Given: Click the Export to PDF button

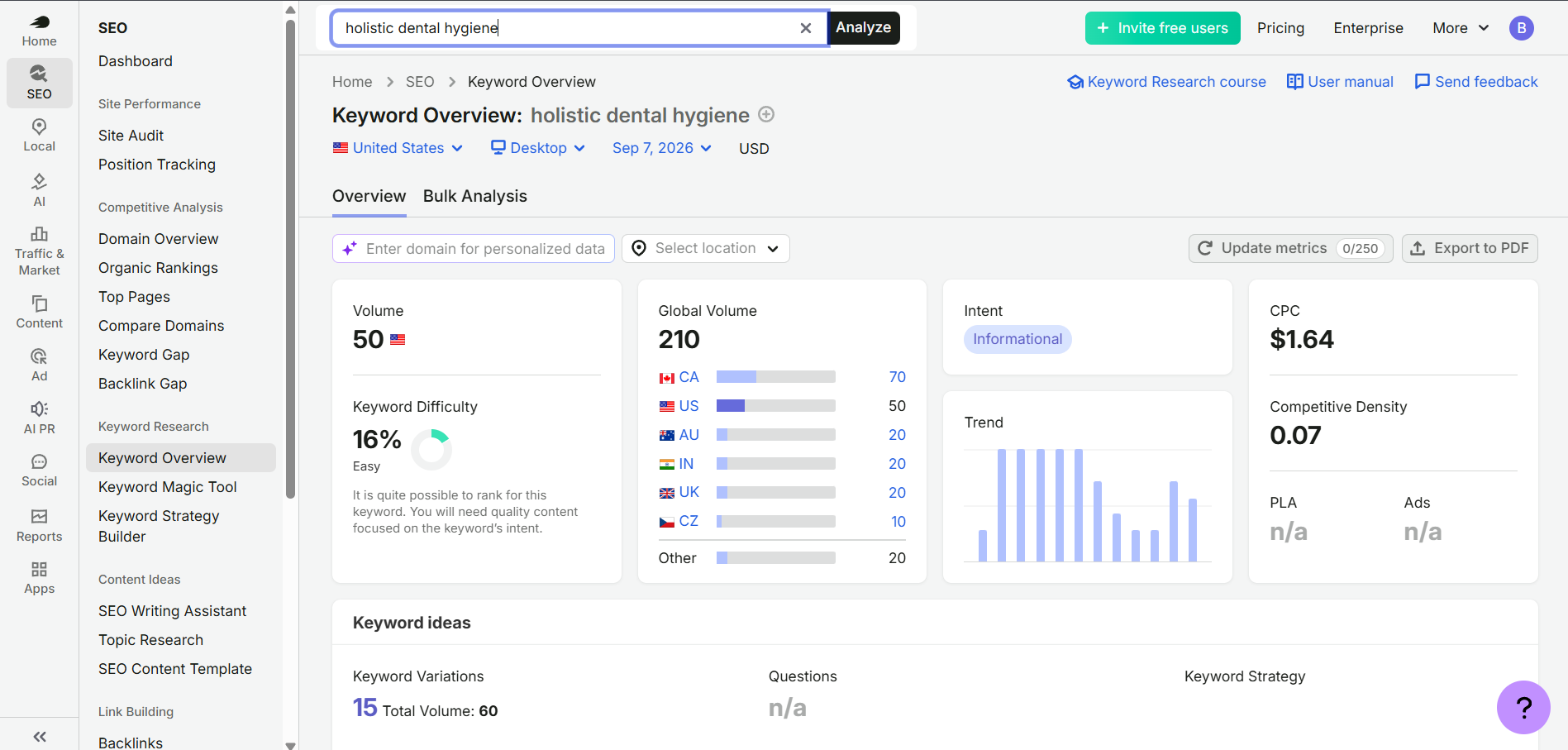Looking at the screenshot, I should click(1470, 248).
